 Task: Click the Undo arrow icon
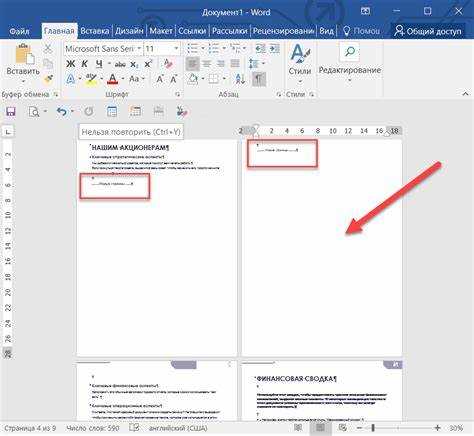[61, 111]
